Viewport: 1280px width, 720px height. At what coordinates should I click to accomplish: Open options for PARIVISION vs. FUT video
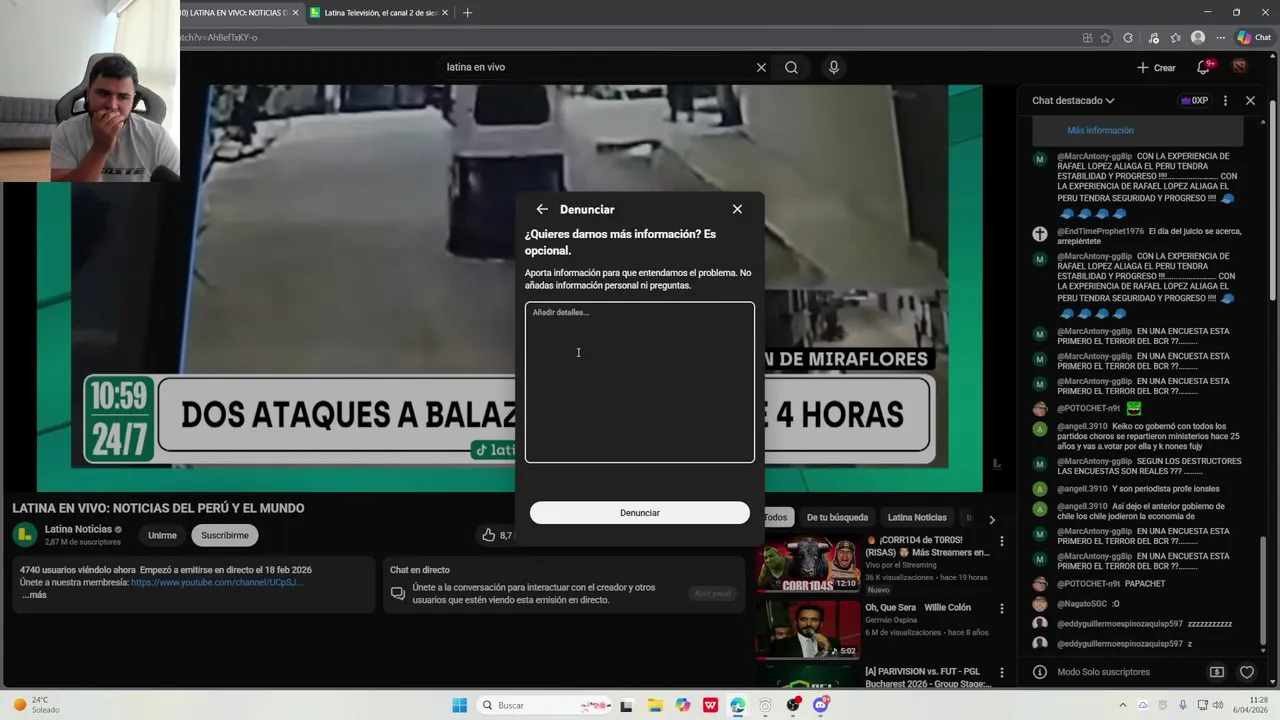[x=1001, y=672]
